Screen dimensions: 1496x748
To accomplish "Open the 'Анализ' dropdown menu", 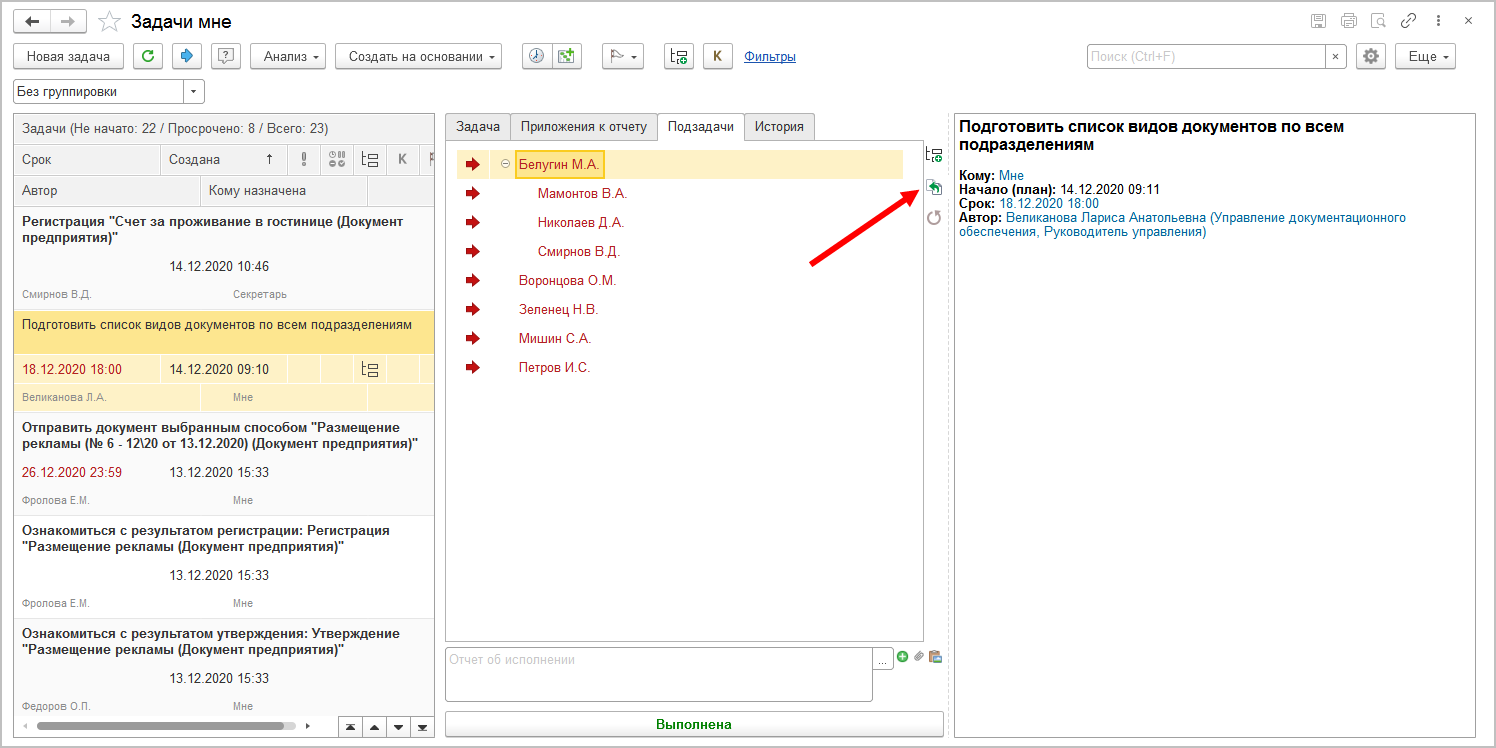I will [288, 57].
